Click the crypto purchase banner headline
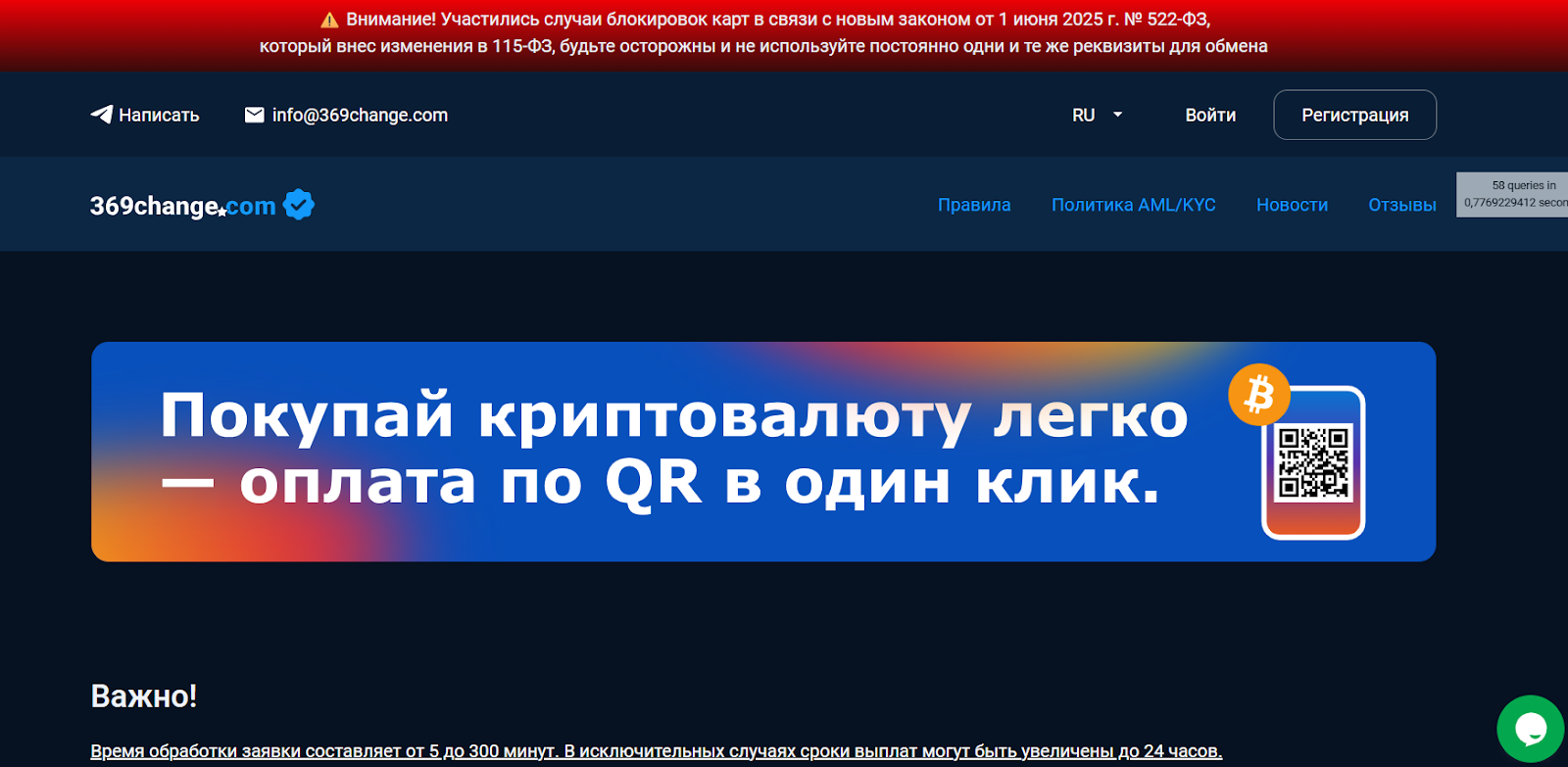The width and height of the screenshot is (1568, 767). click(x=673, y=449)
